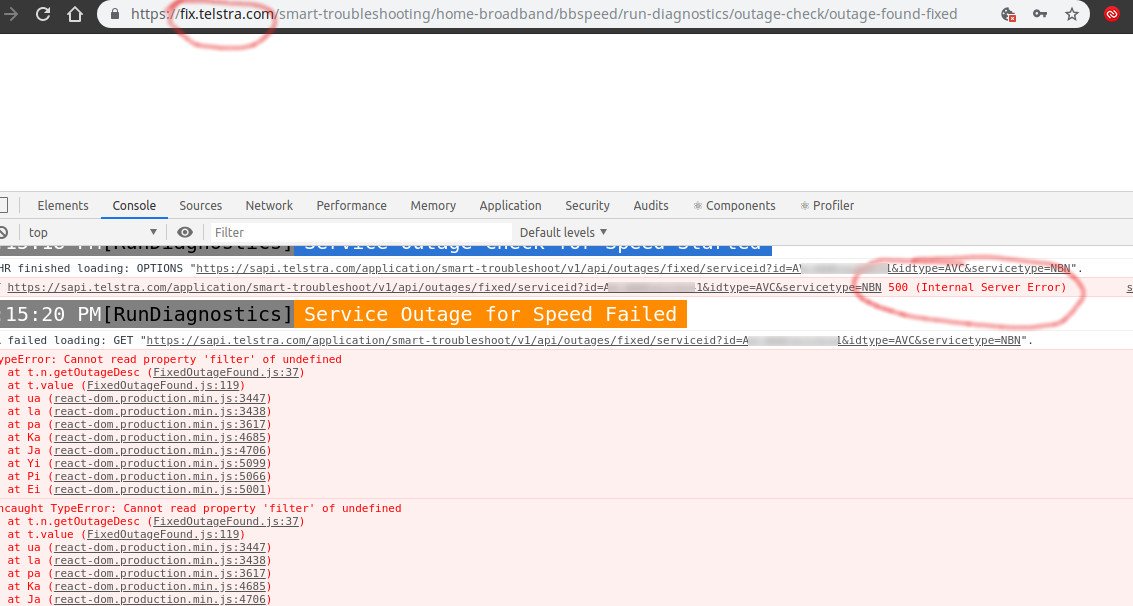Toggle the live expression eye icon

point(185,232)
